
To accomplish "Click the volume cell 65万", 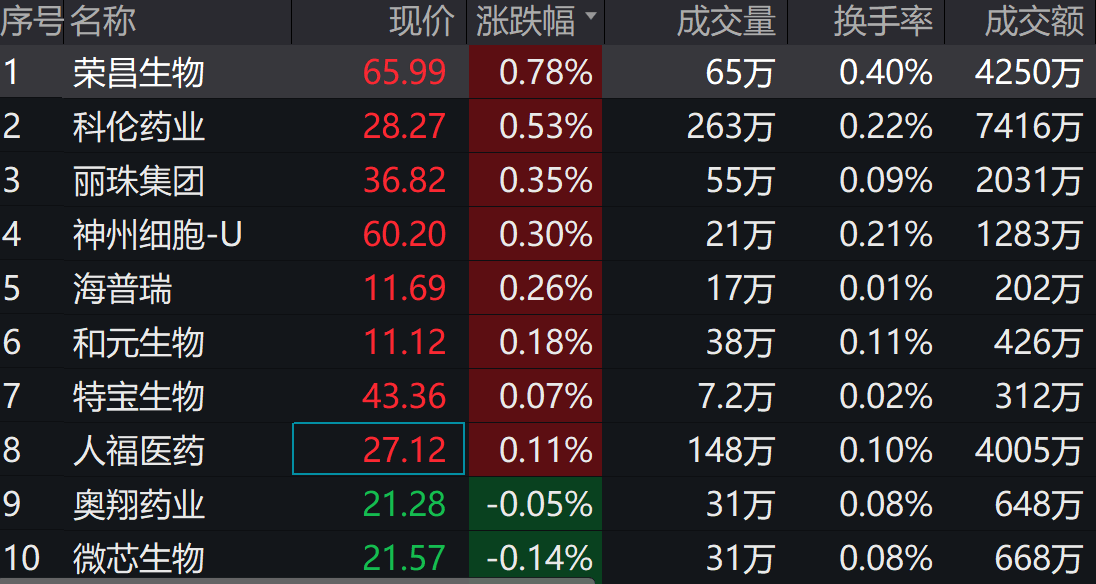I will 740,73.
